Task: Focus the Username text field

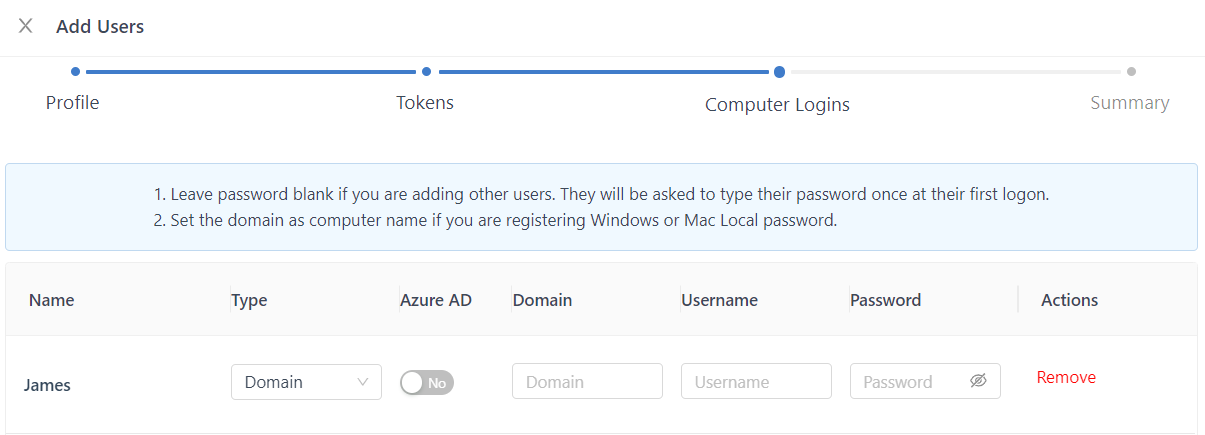Action: point(756,381)
